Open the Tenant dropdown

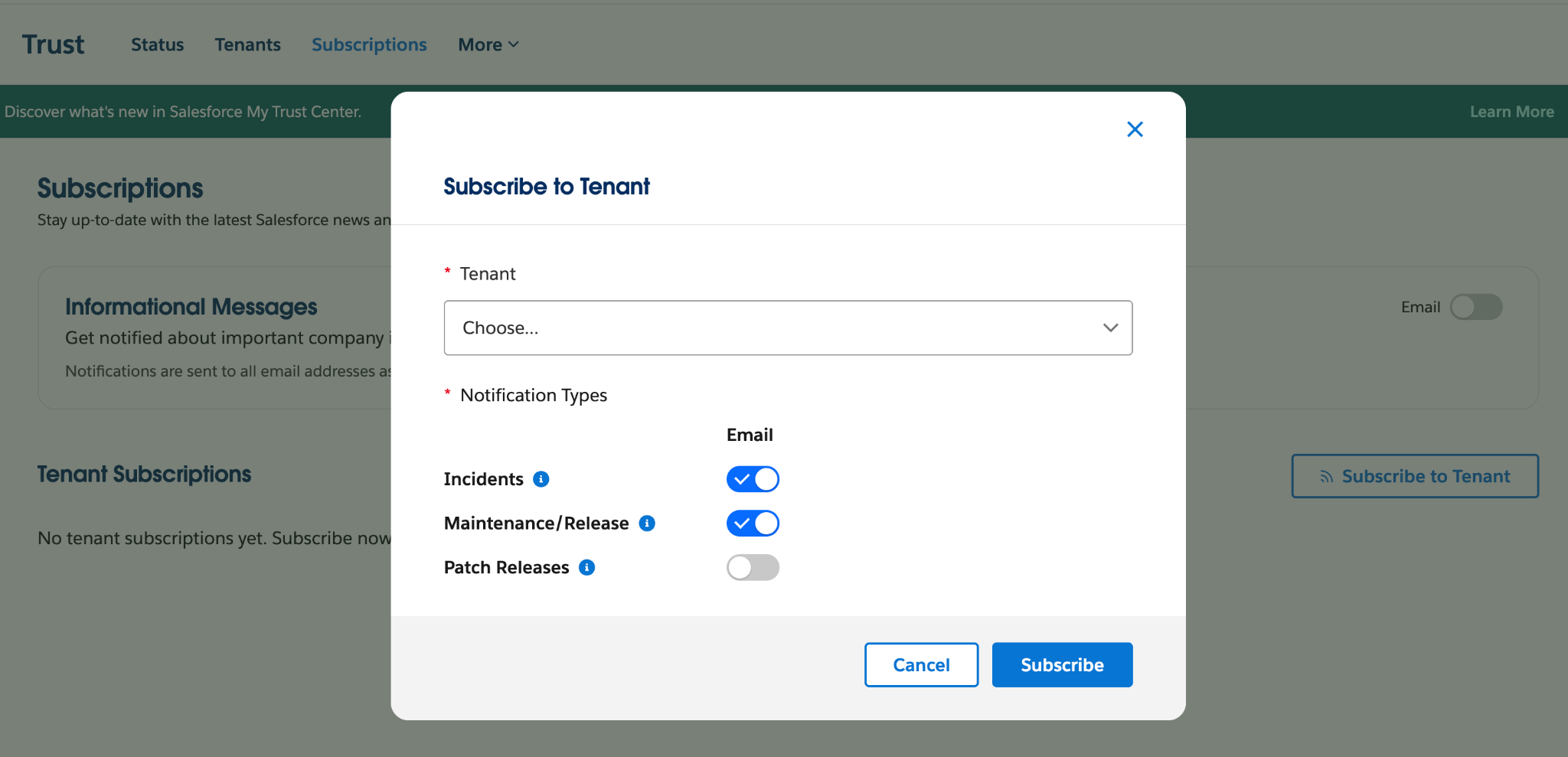click(x=787, y=328)
